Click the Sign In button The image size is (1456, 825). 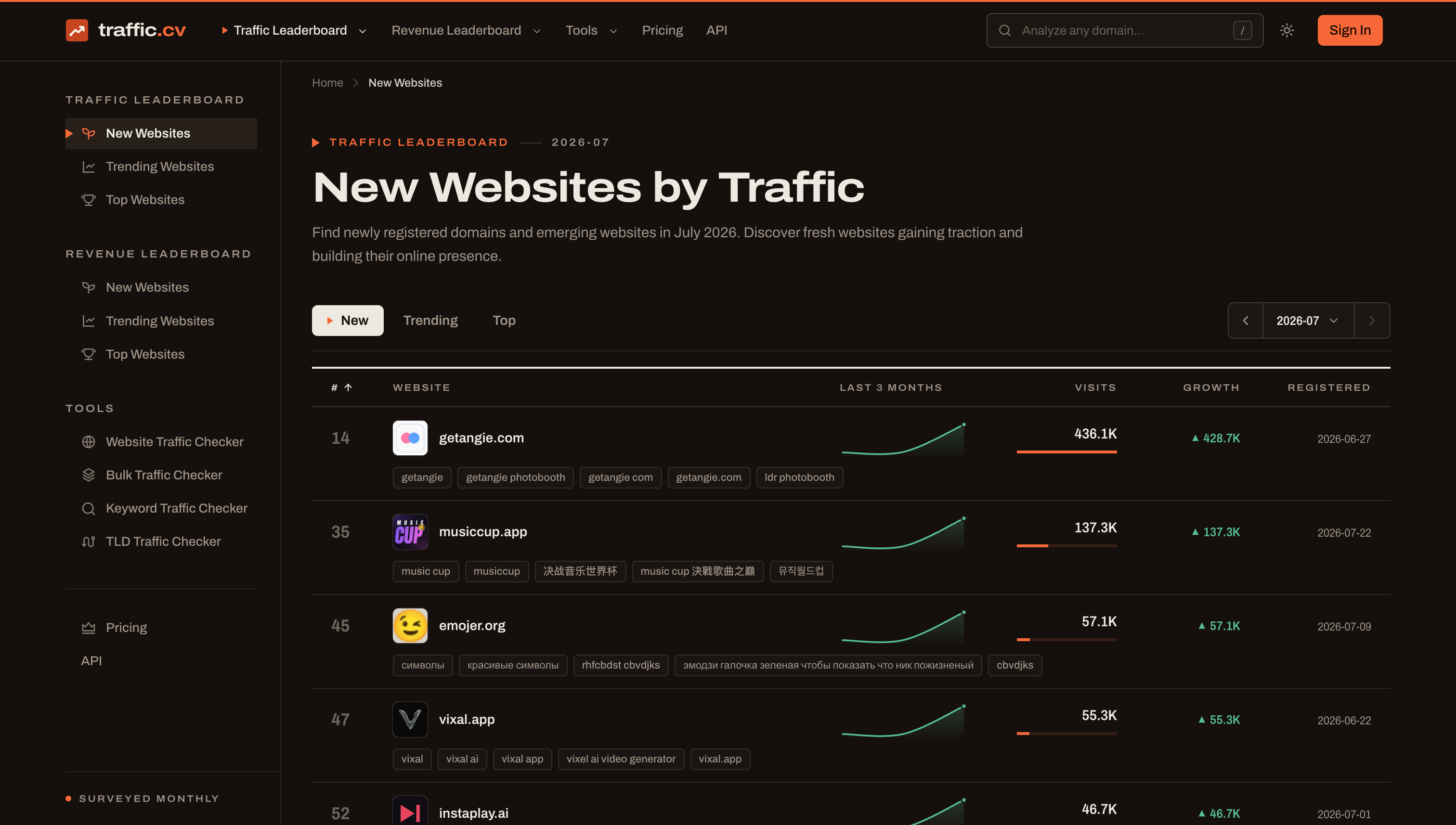pos(1350,30)
